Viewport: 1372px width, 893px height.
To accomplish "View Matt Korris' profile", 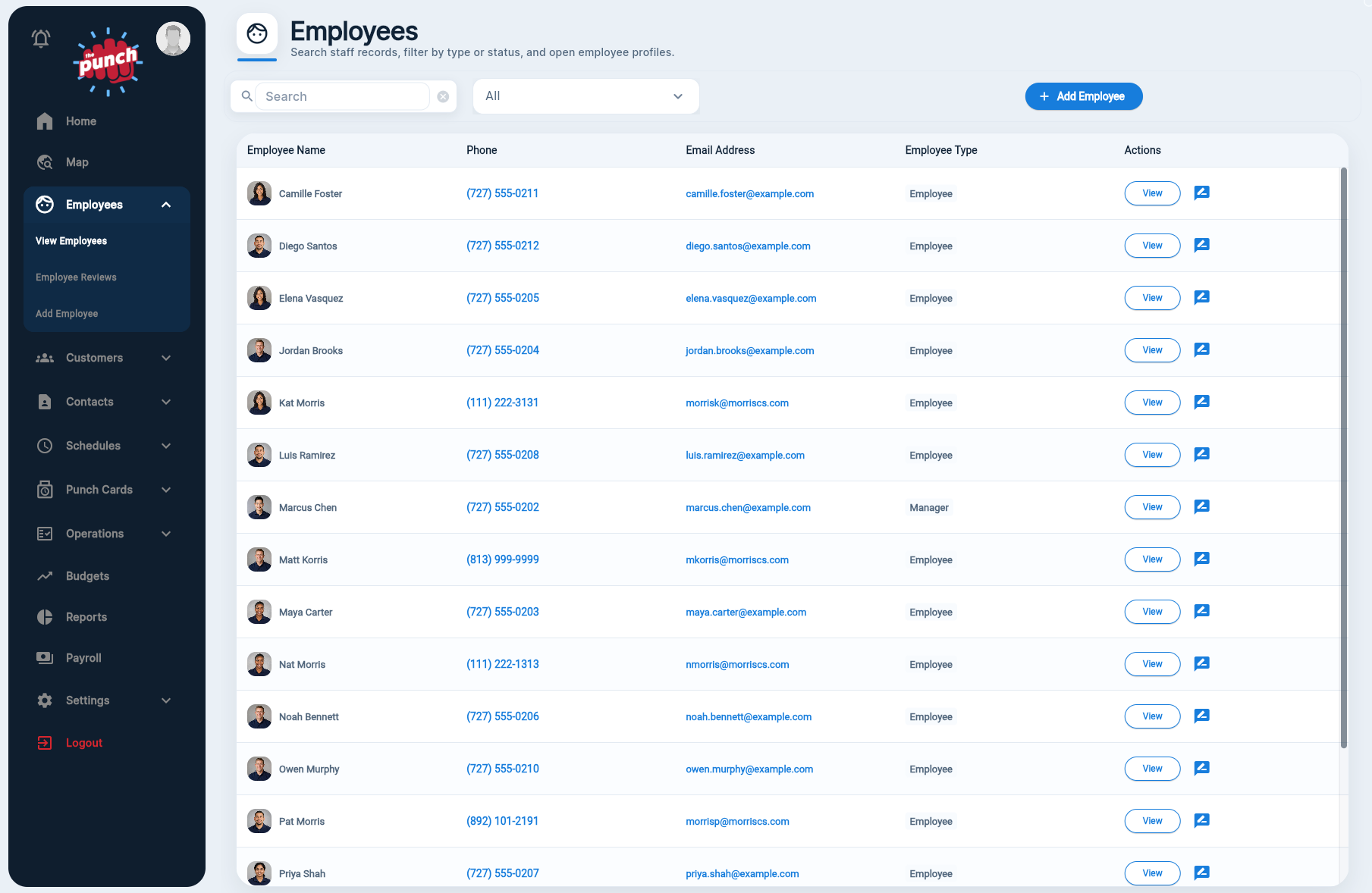I will click(x=1152, y=559).
